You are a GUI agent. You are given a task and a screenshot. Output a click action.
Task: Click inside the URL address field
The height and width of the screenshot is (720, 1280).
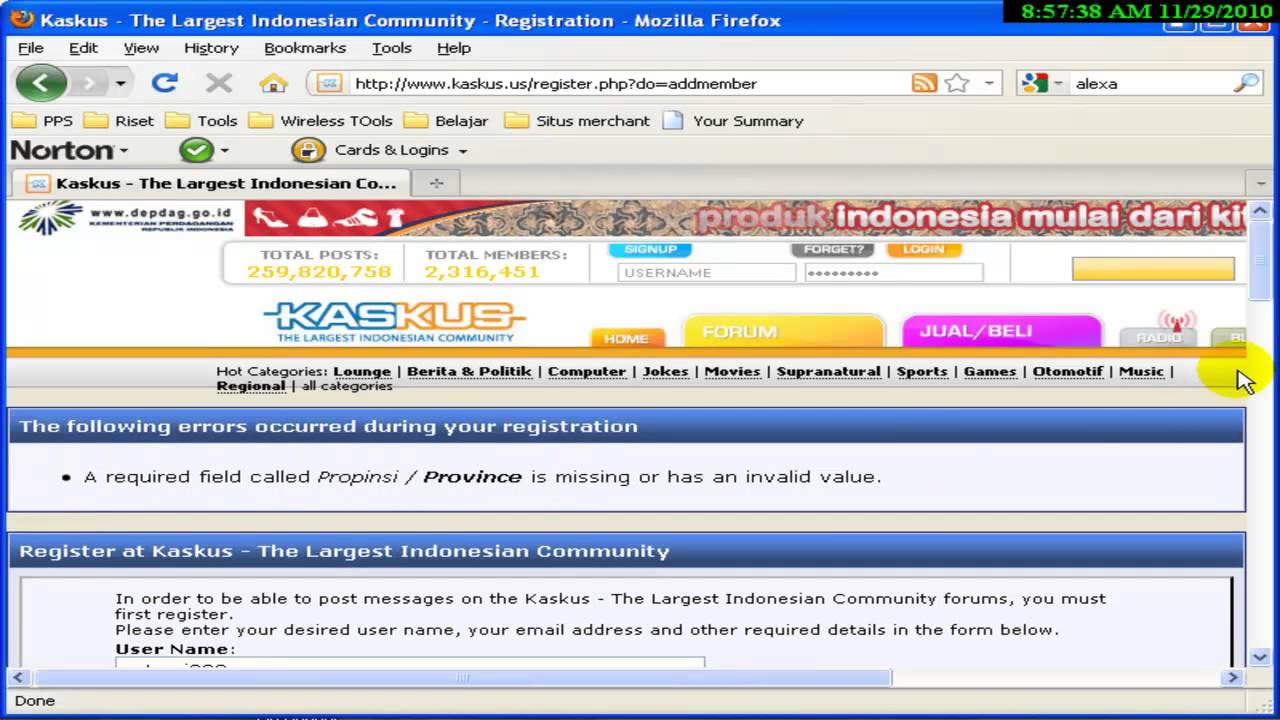click(x=628, y=84)
